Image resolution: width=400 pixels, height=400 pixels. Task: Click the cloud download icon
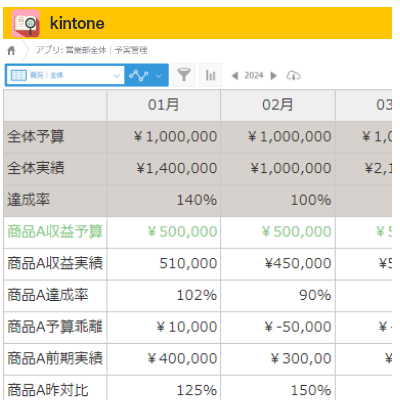click(x=293, y=76)
